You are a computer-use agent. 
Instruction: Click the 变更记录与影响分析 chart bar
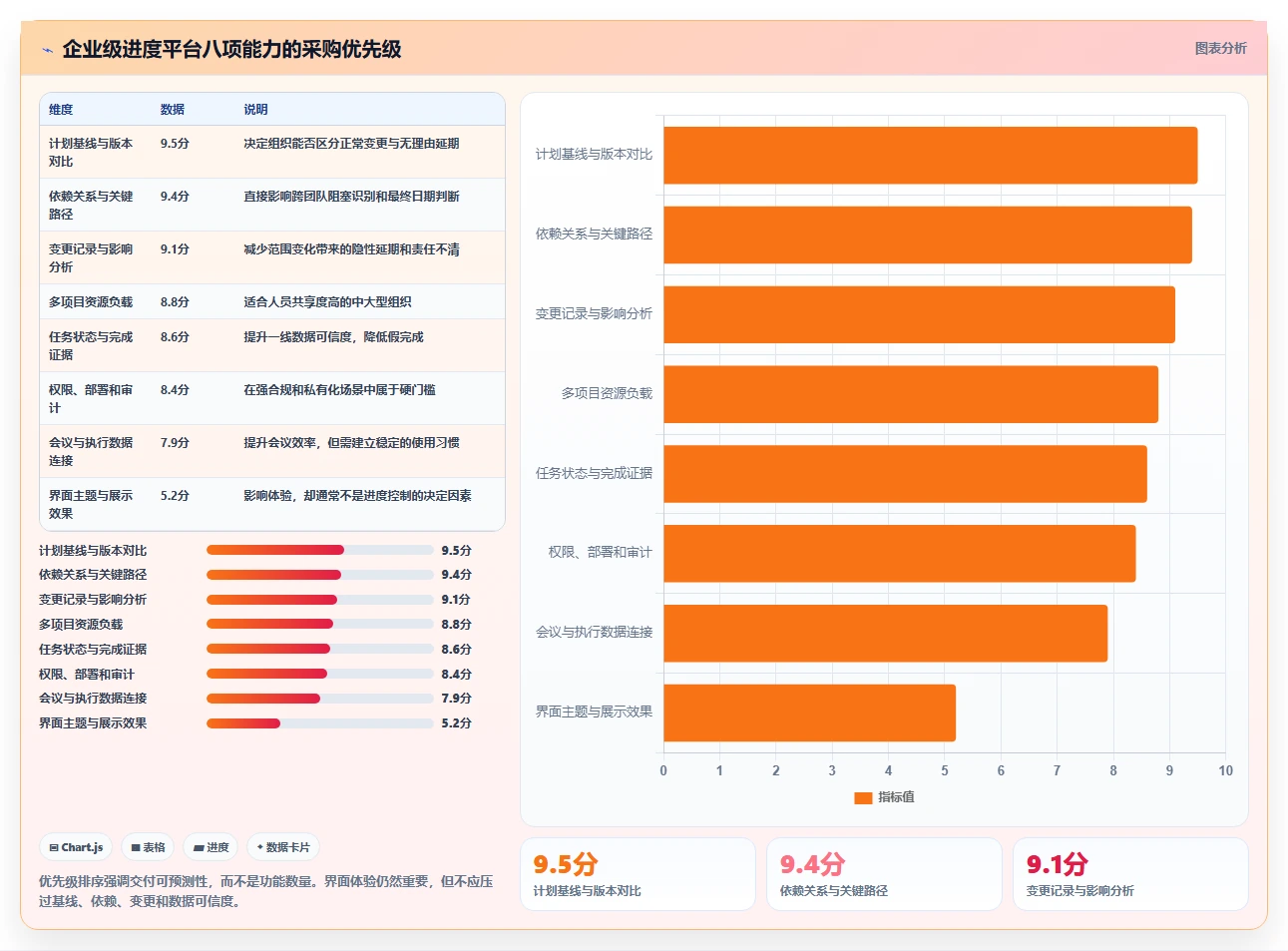pos(919,314)
